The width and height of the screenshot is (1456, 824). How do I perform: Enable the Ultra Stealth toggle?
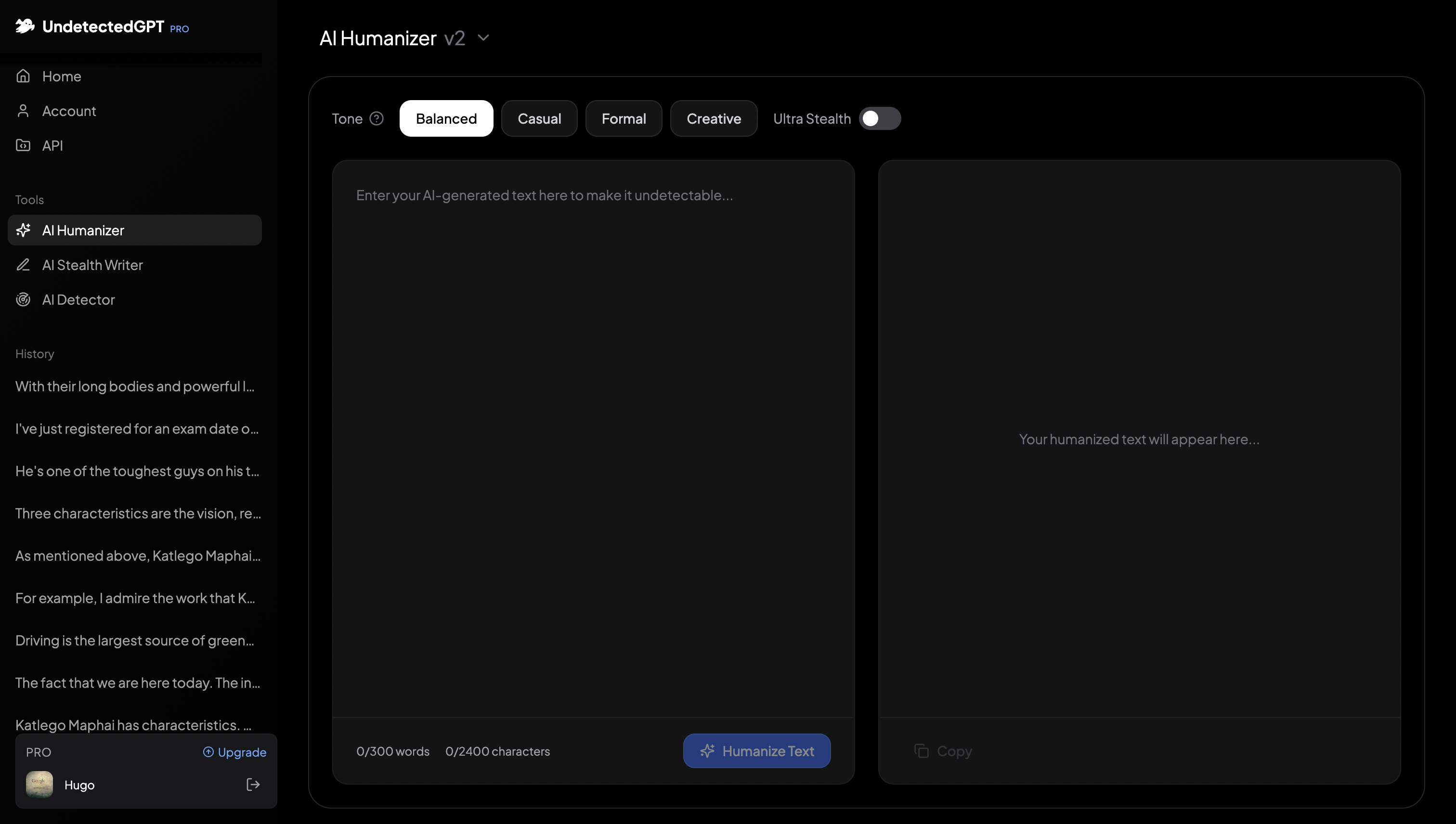[880, 118]
